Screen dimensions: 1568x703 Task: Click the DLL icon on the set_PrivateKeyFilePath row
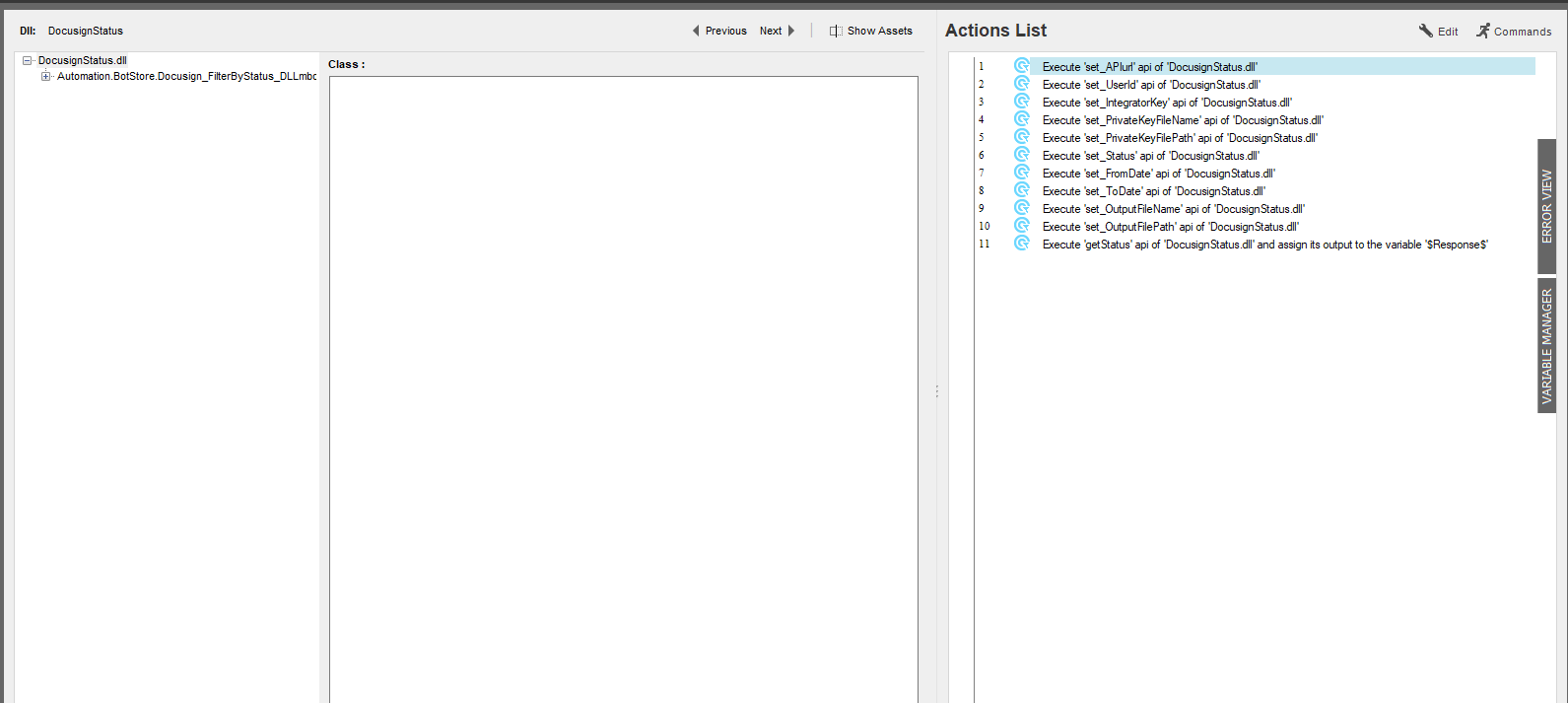pyautogui.click(x=1022, y=137)
